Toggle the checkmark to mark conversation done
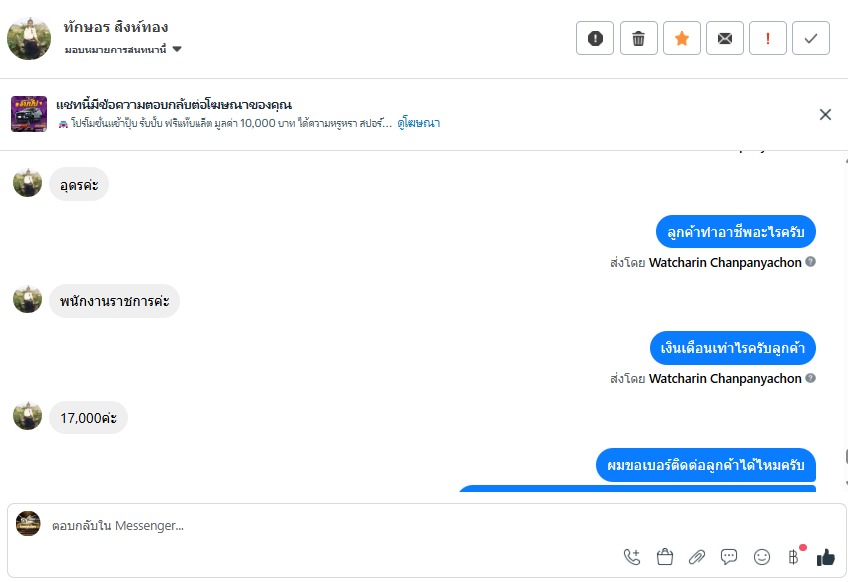848x582 pixels. point(811,39)
